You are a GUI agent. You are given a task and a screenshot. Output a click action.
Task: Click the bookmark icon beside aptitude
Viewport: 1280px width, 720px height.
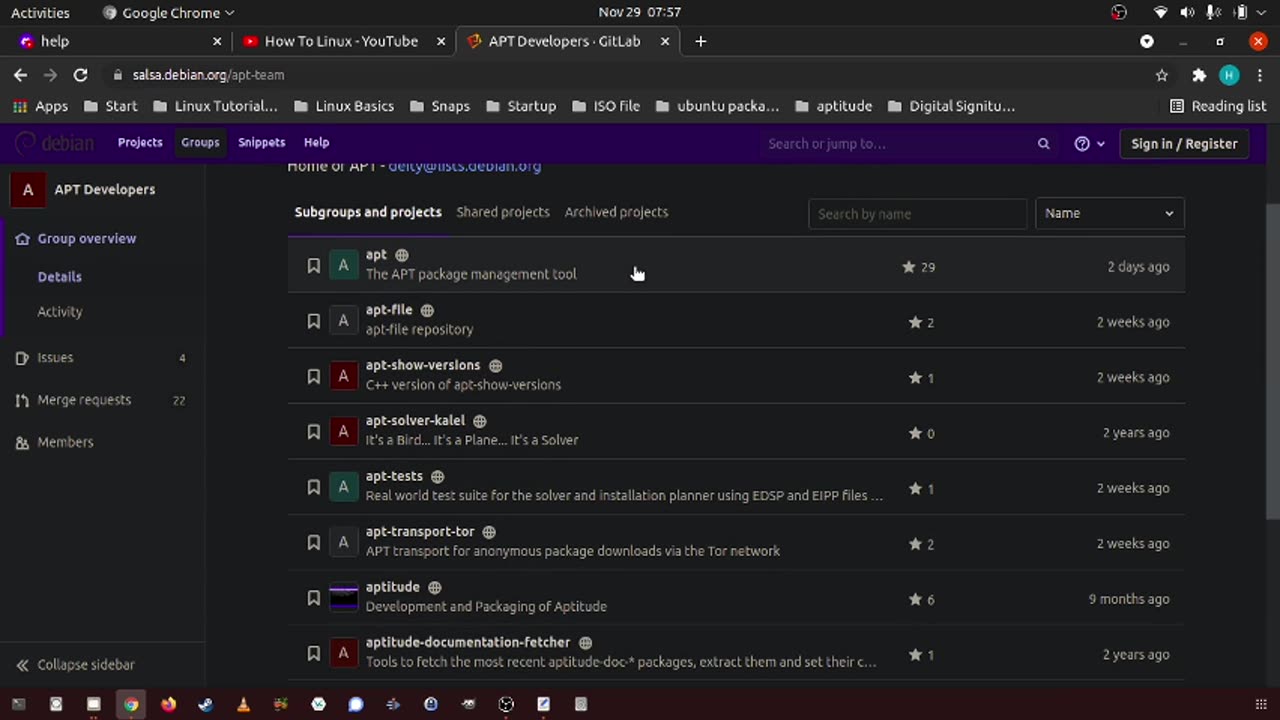point(313,598)
